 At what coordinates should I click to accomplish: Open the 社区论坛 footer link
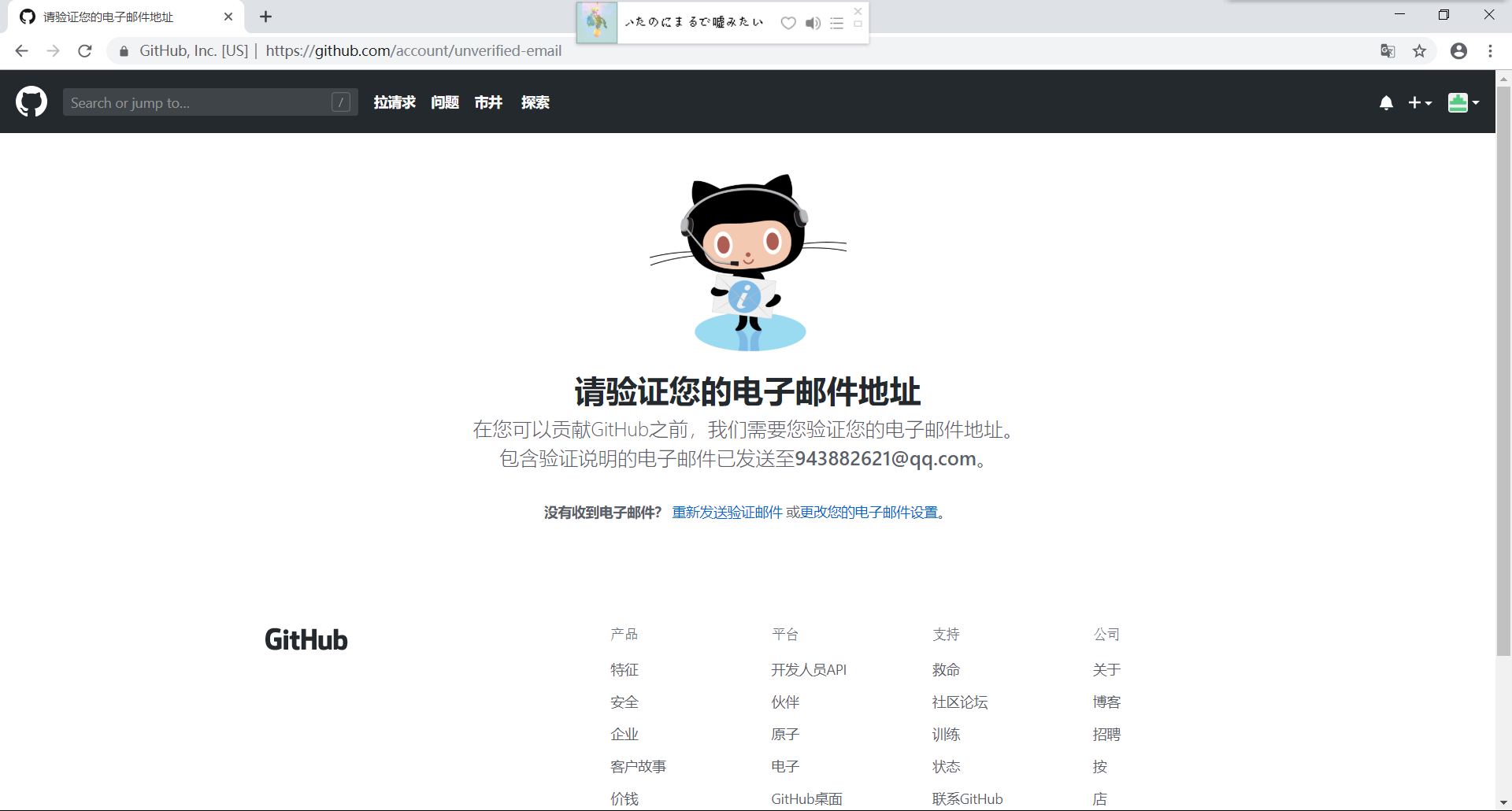960,702
